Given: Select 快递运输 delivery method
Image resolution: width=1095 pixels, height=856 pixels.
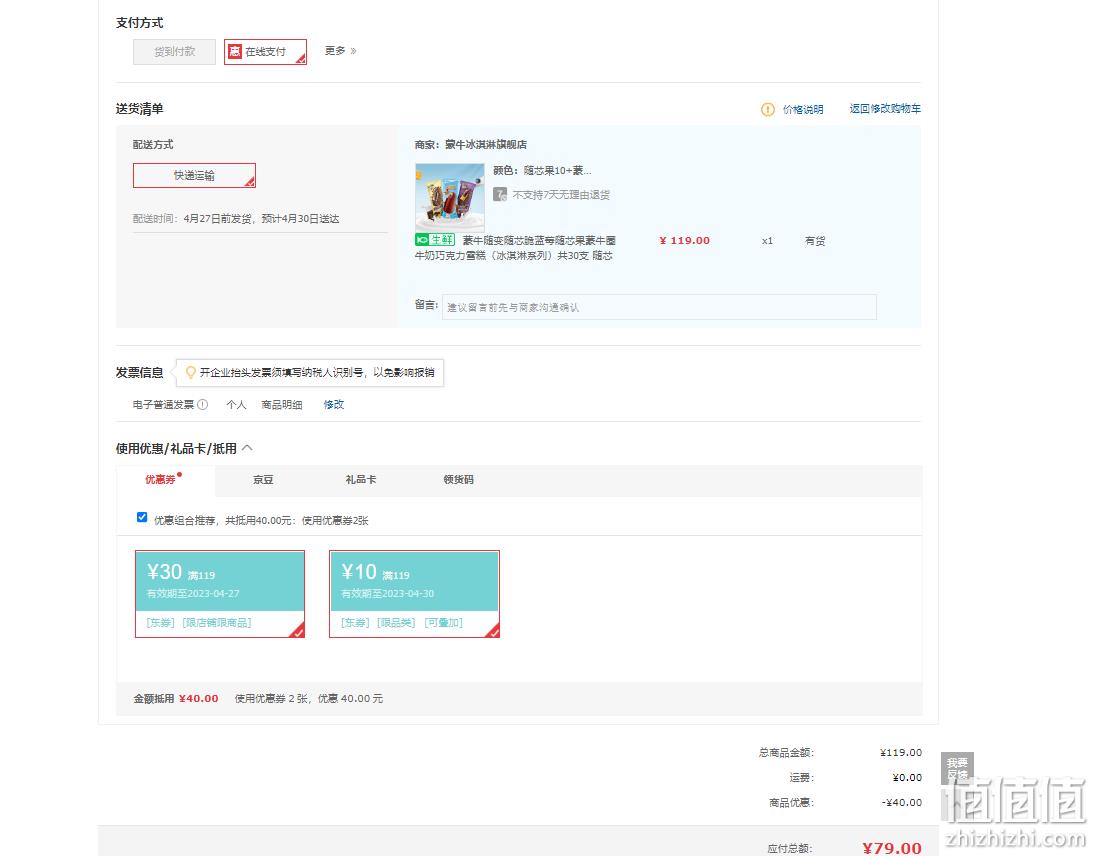Looking at the screenshot, I should pyautogui.click(x=194, y=175).
